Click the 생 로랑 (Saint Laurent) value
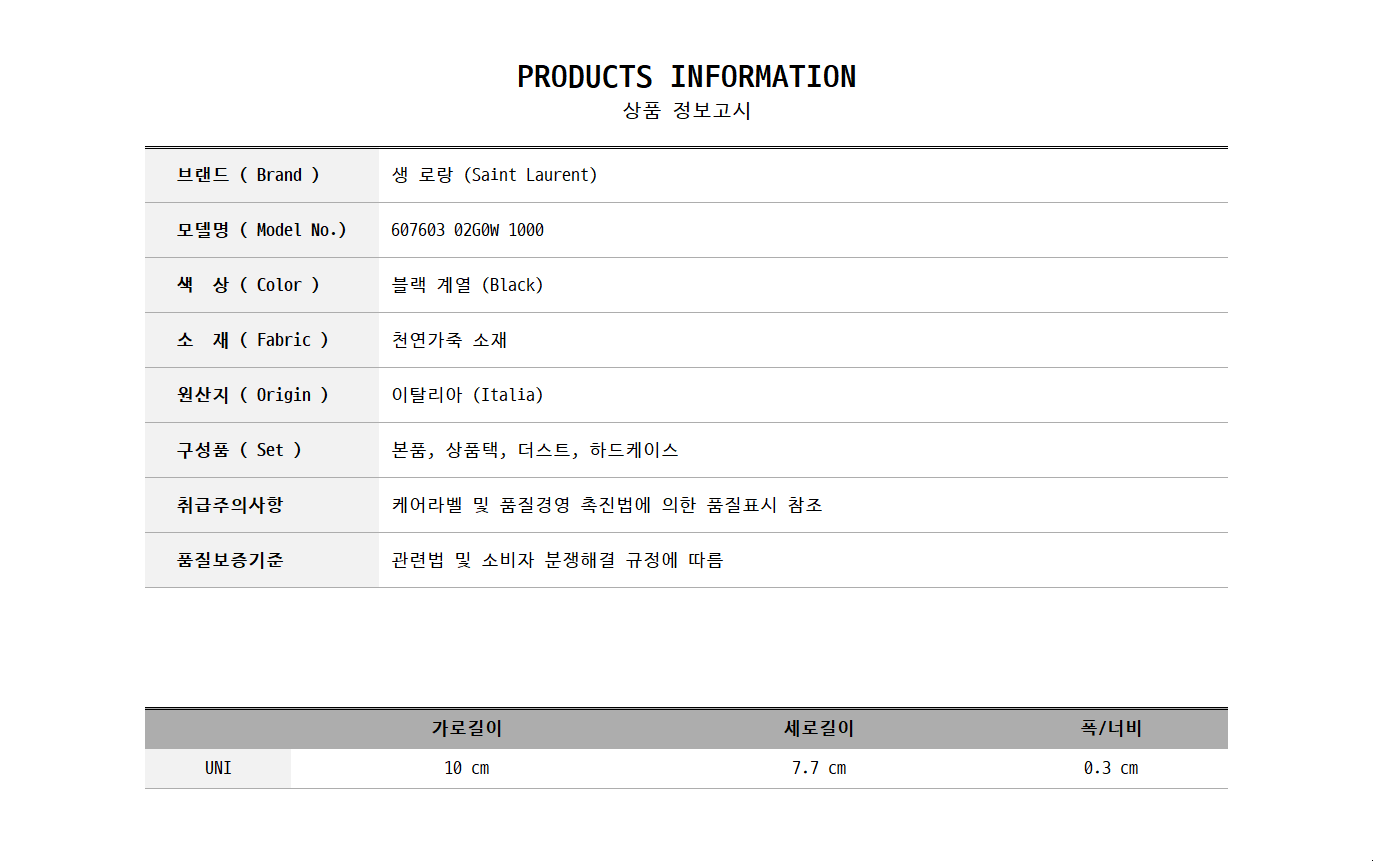Viewport: 1373px width, 861px height. 494,175
